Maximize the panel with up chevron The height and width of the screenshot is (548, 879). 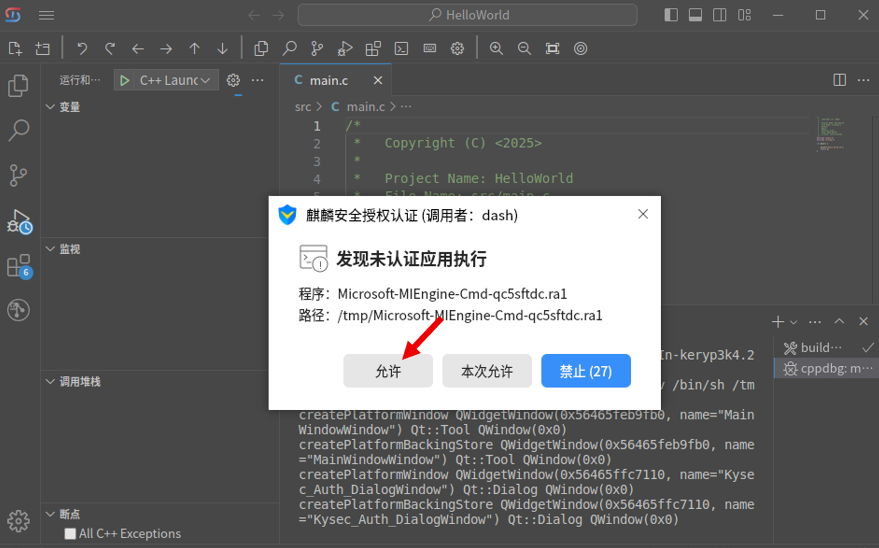[x=839, y=321]
